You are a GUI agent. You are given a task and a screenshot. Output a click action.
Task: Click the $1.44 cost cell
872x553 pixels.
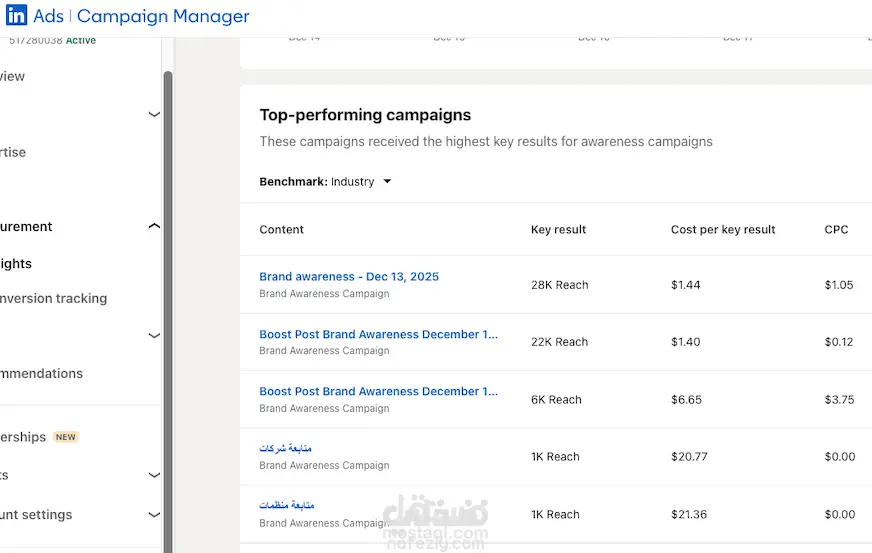pos(685,285)
